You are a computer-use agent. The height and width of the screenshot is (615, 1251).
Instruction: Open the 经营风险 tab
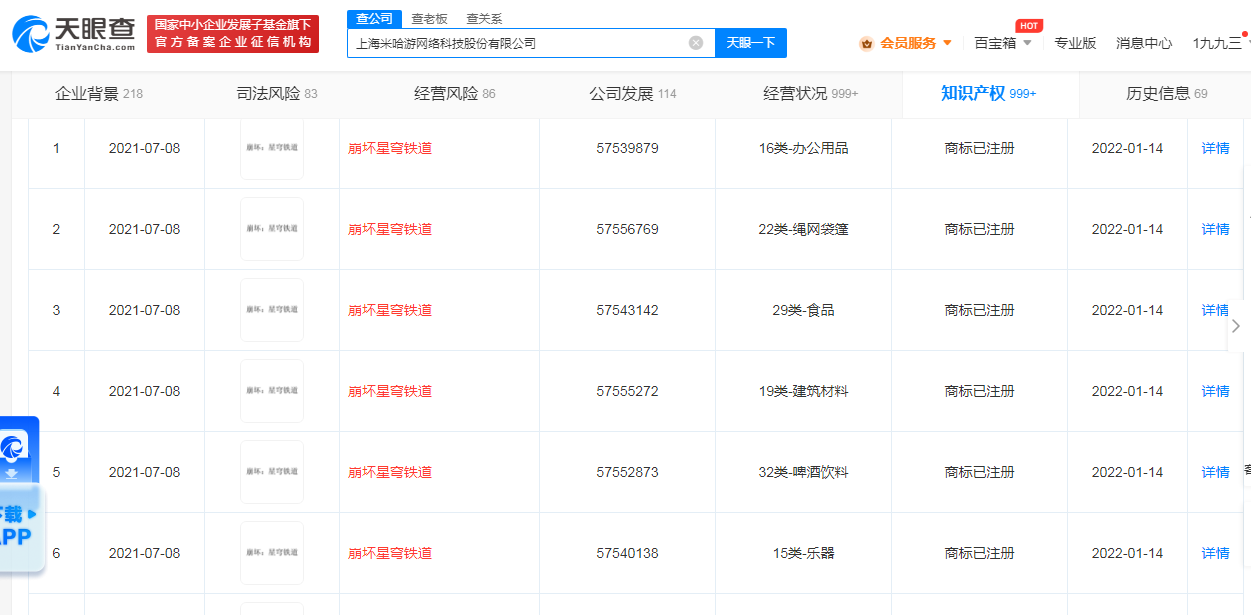click(454, 94)
